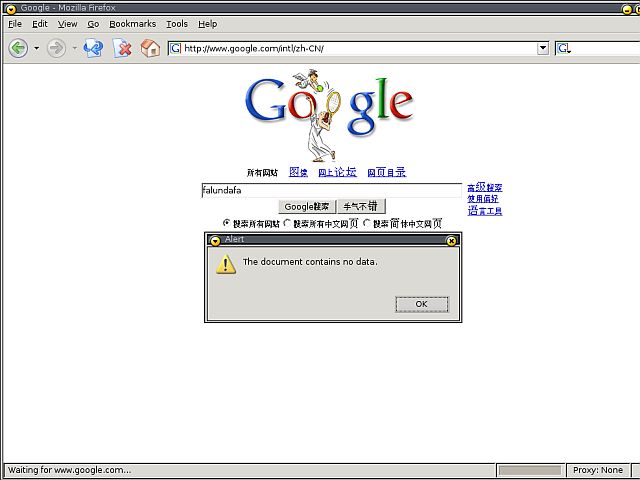Select the last search scope radio button

pyautogui.click(x=367, y=224)
